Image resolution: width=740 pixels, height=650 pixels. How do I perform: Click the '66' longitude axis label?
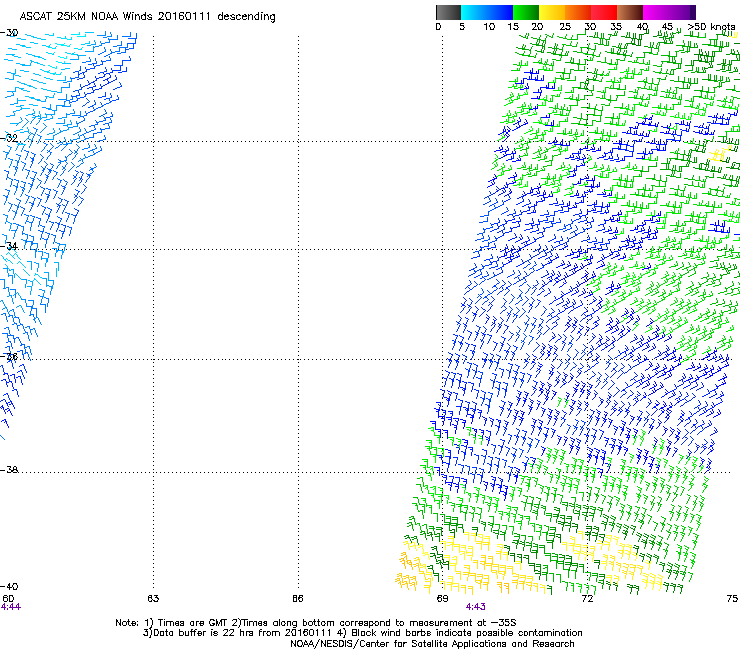pos(298,599)
